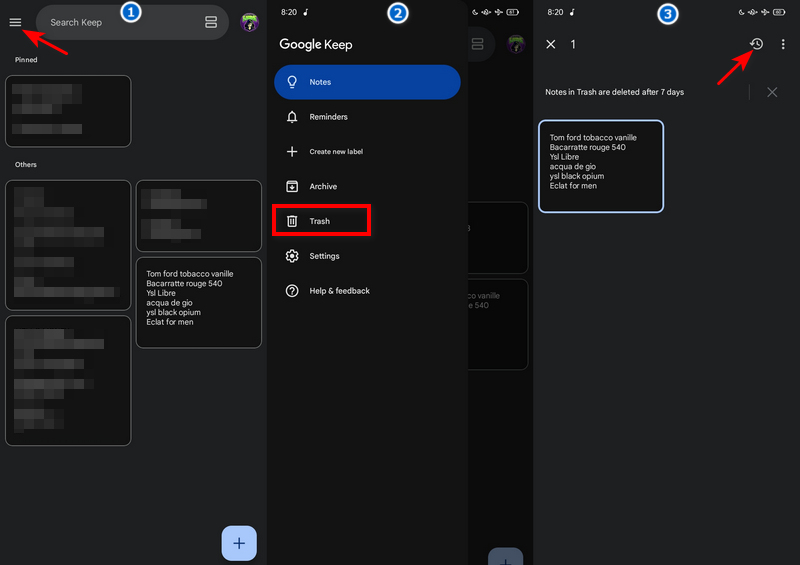Image resolution: width=800 pixels, height=565 pixels.
Task: Open the three-dot overflow menu in Trash
Action: click(x=783, y=44)
